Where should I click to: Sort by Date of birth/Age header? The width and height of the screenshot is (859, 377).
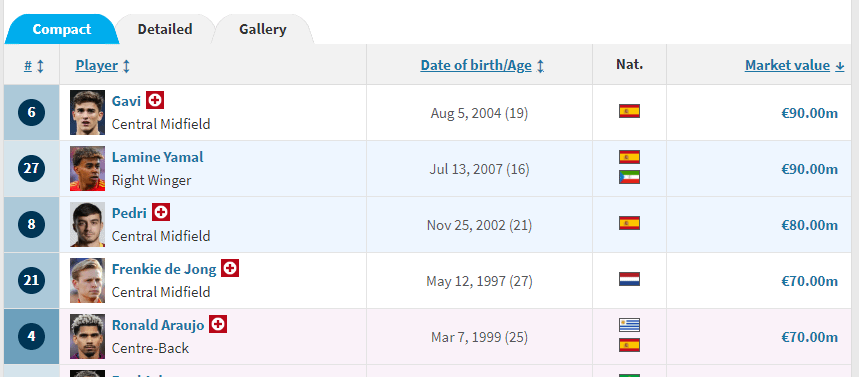coord(476,66)
